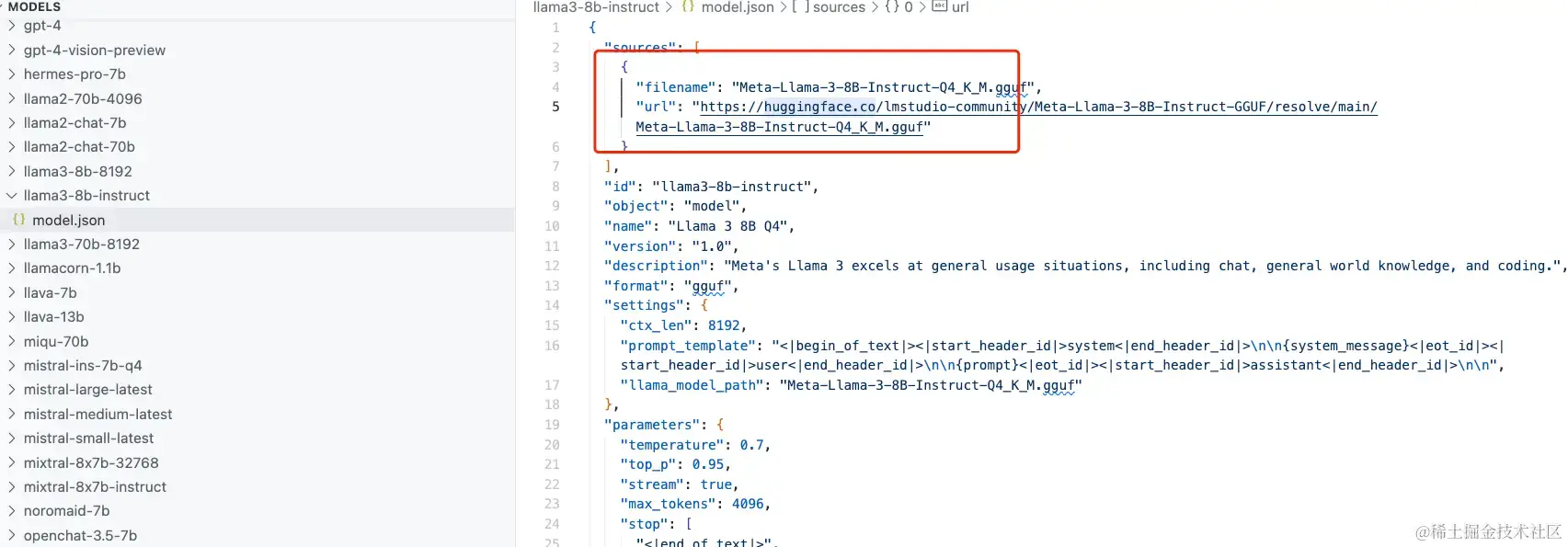Click the "prompt_template" key

point(688,346)
